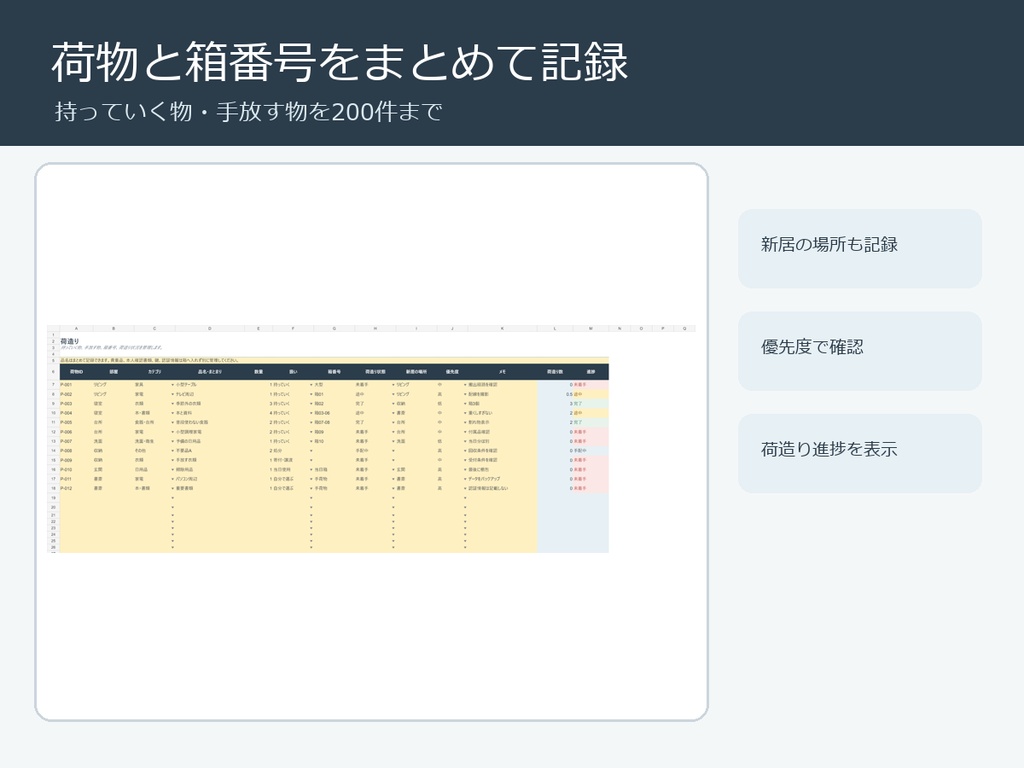Select spreadsheet column letter A header
The height and width of the screenshot is (768, 1024).
(76, 328)
